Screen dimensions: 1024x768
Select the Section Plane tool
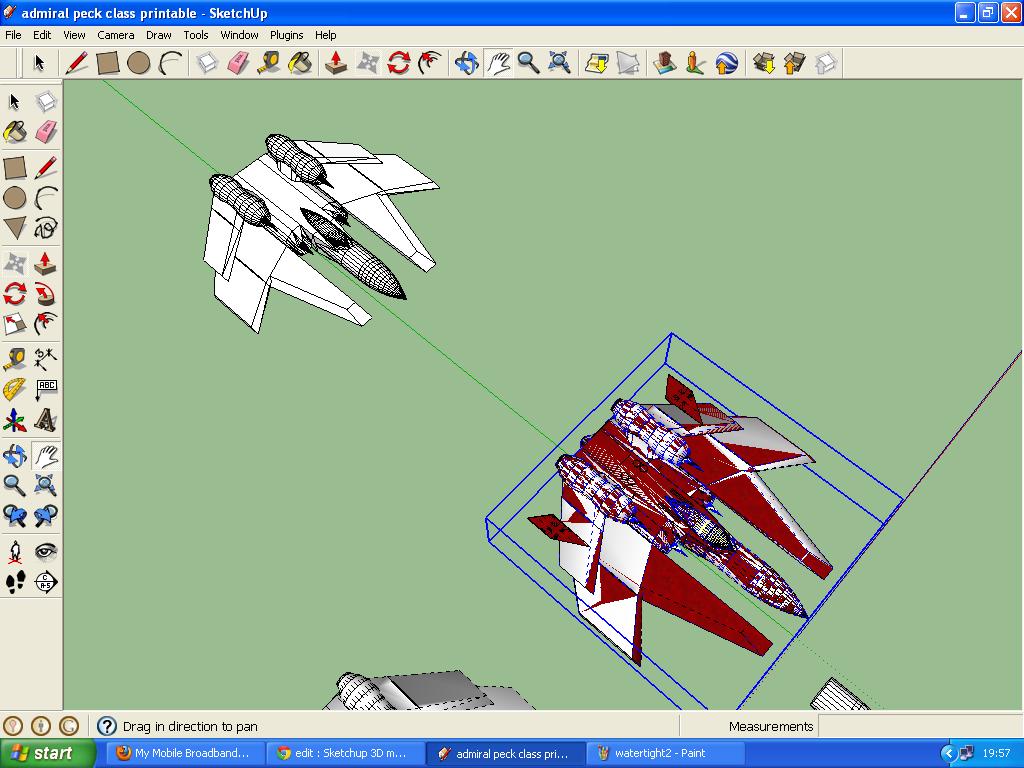point(46,582)
